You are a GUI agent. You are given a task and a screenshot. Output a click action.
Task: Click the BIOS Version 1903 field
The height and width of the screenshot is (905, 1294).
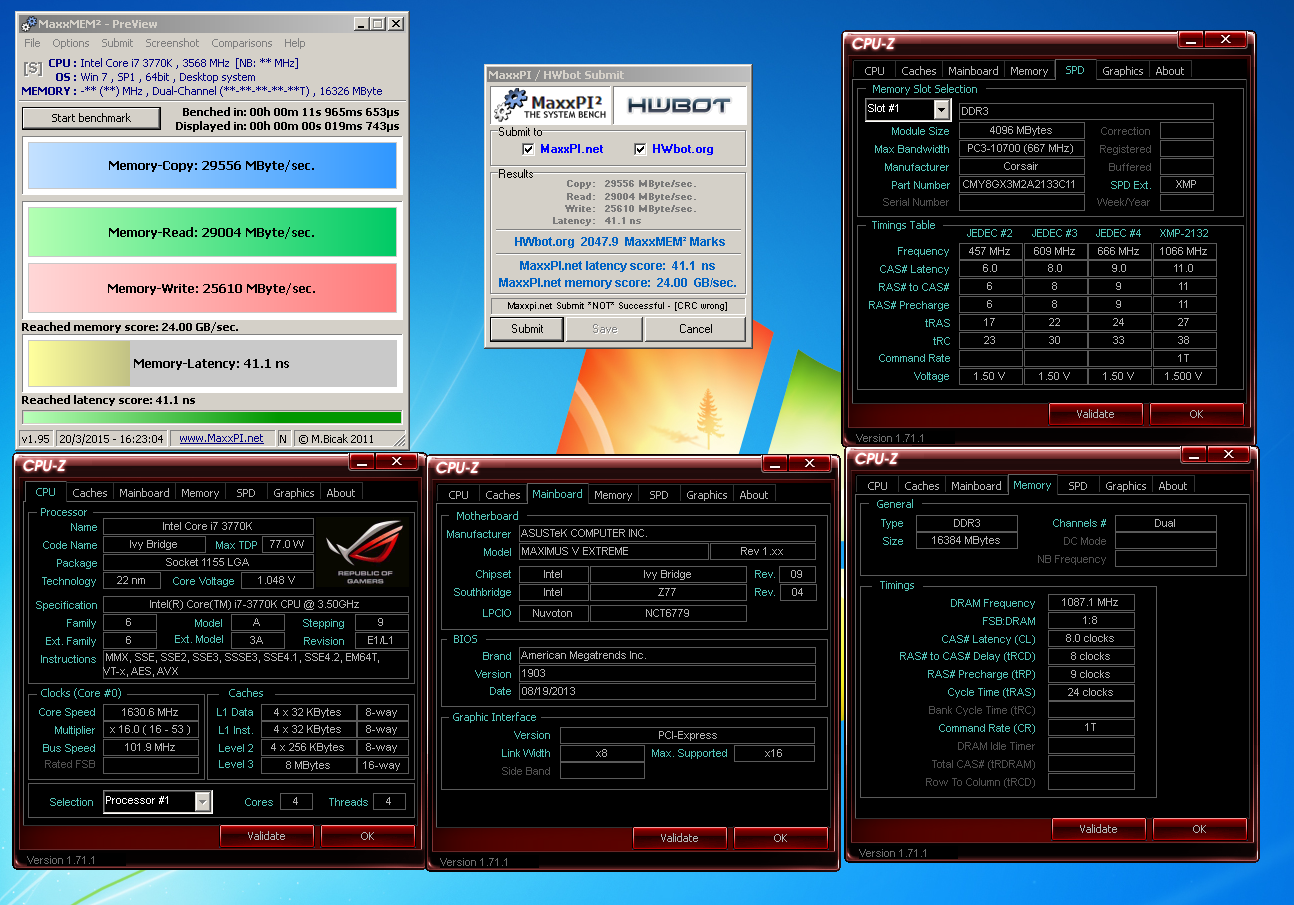pos(667,674)
